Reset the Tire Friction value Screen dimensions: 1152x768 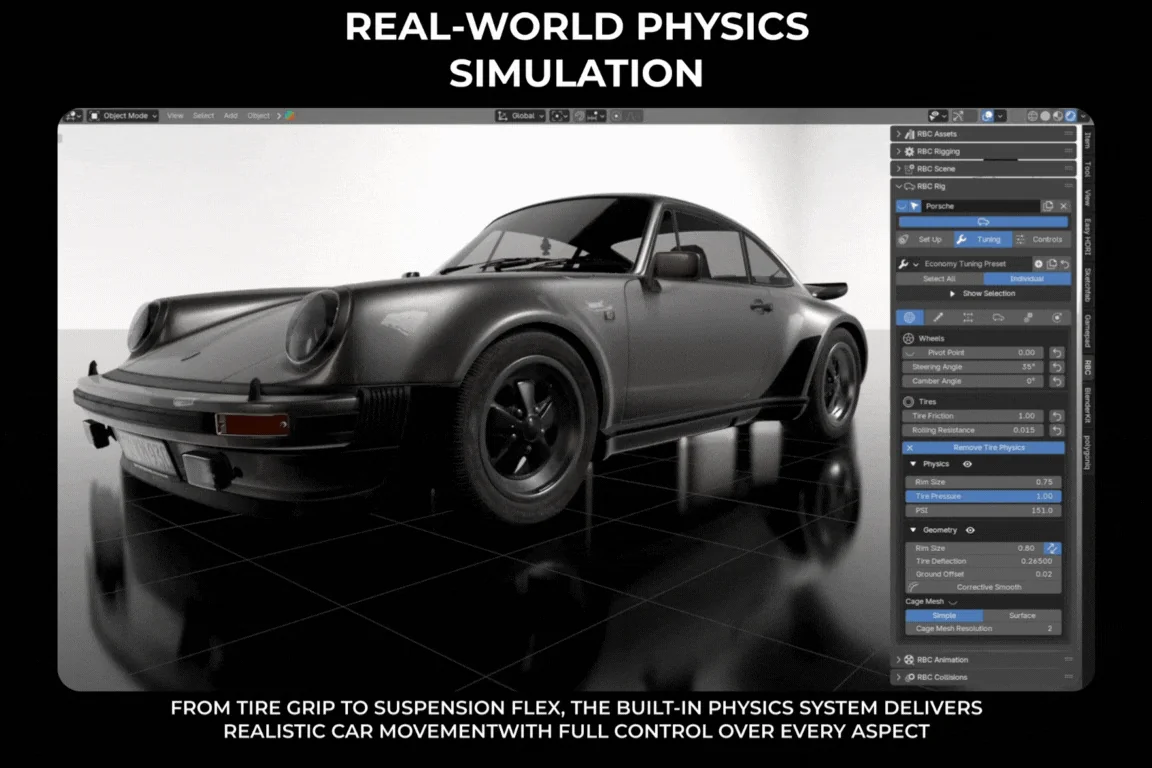pos(1056,416)
